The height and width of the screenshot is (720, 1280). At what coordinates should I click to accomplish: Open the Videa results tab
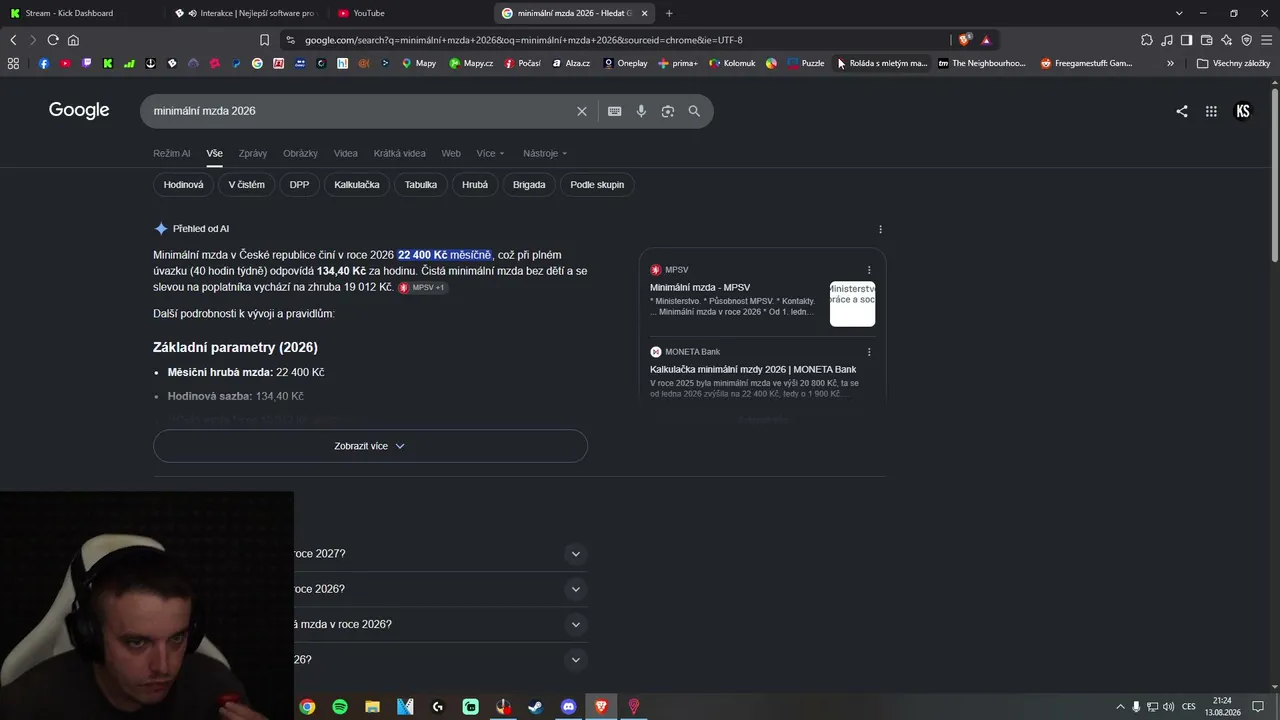346,153
